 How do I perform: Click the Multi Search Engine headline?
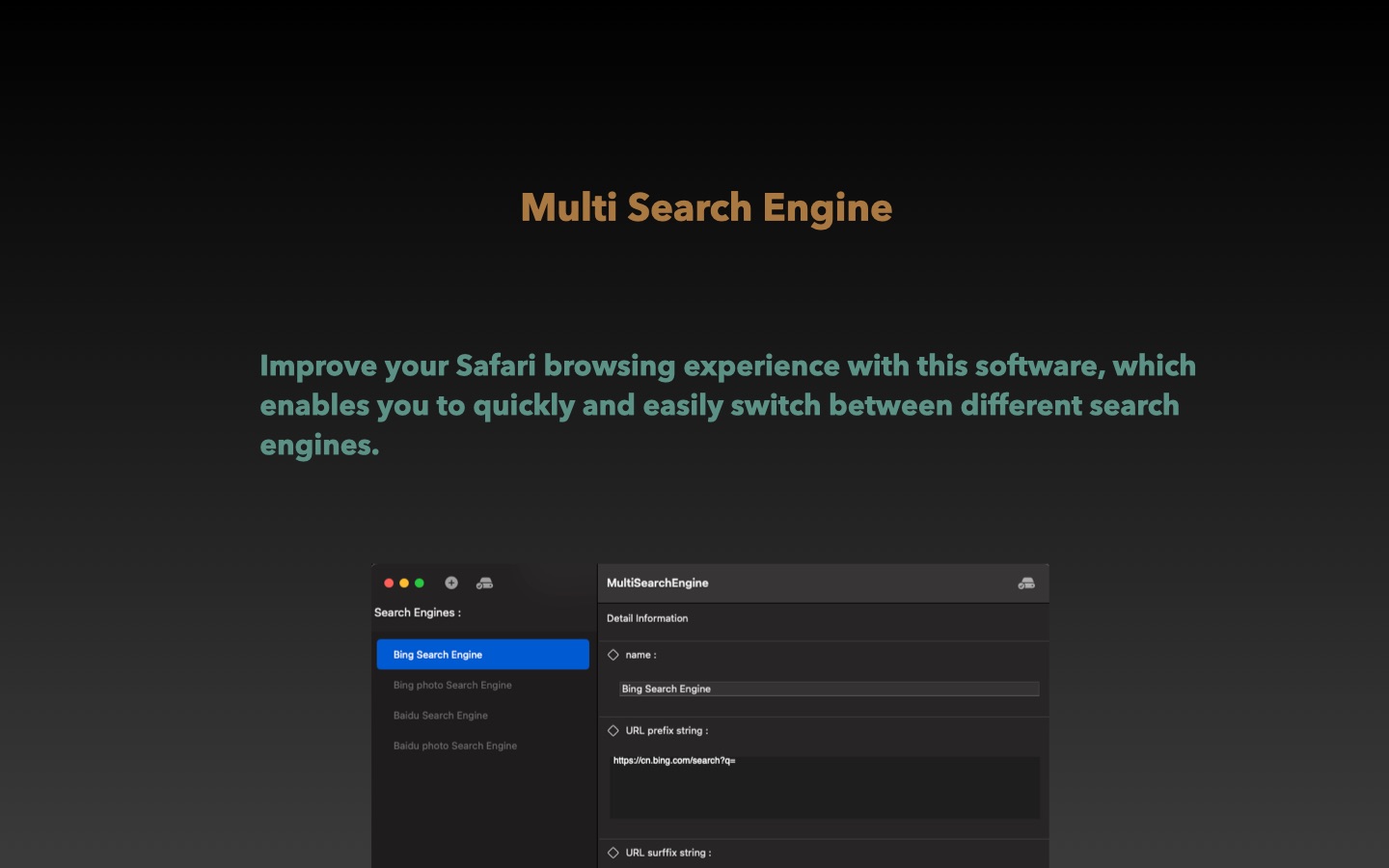tap(706, 207)
